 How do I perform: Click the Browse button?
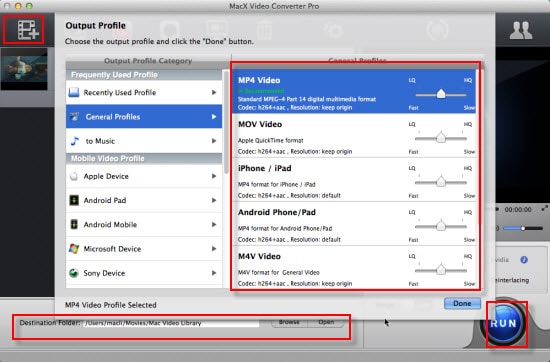pos(289,322)
